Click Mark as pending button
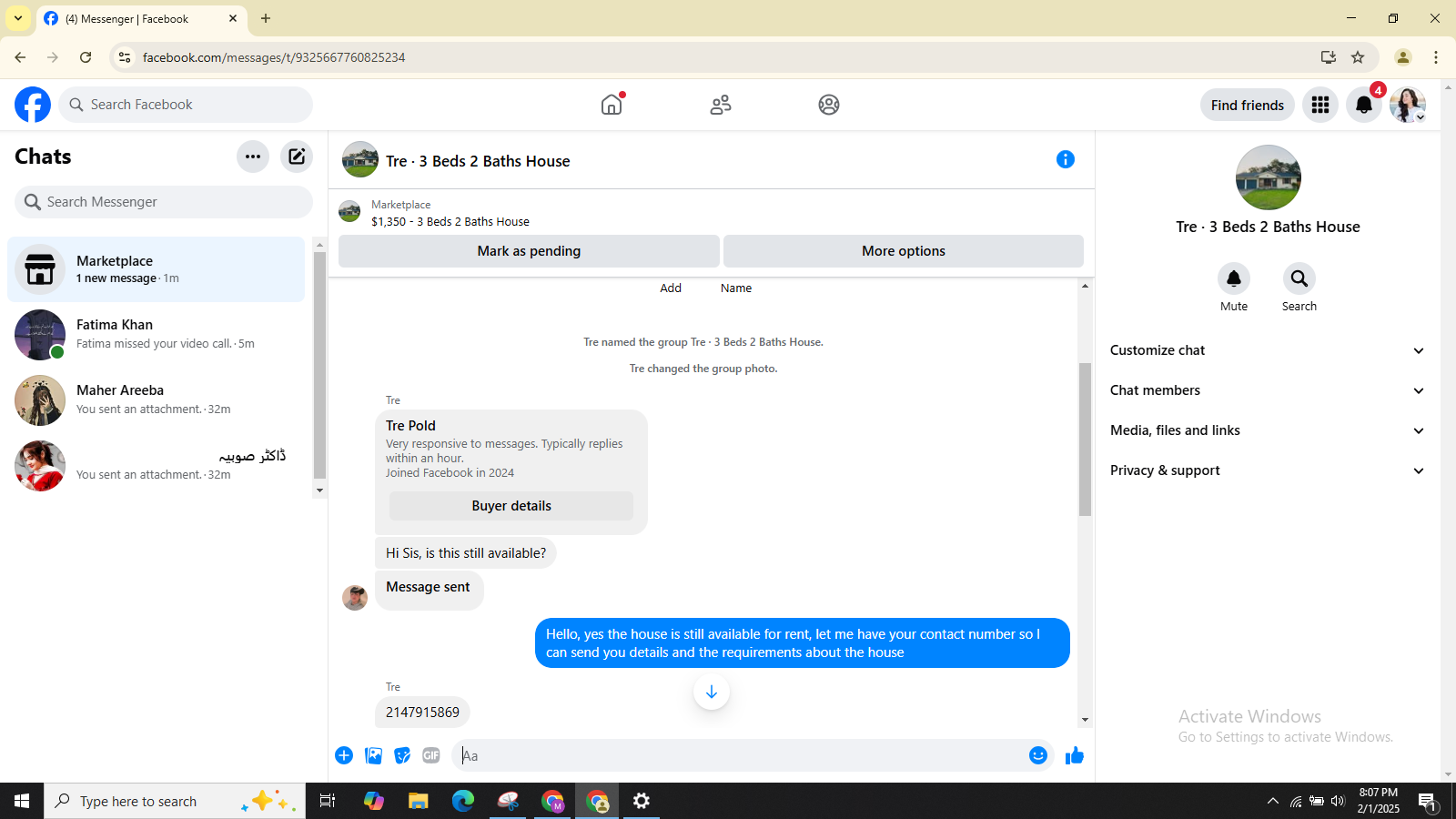This screenshot has width=1456, height=819. click(x=529, y=251)
